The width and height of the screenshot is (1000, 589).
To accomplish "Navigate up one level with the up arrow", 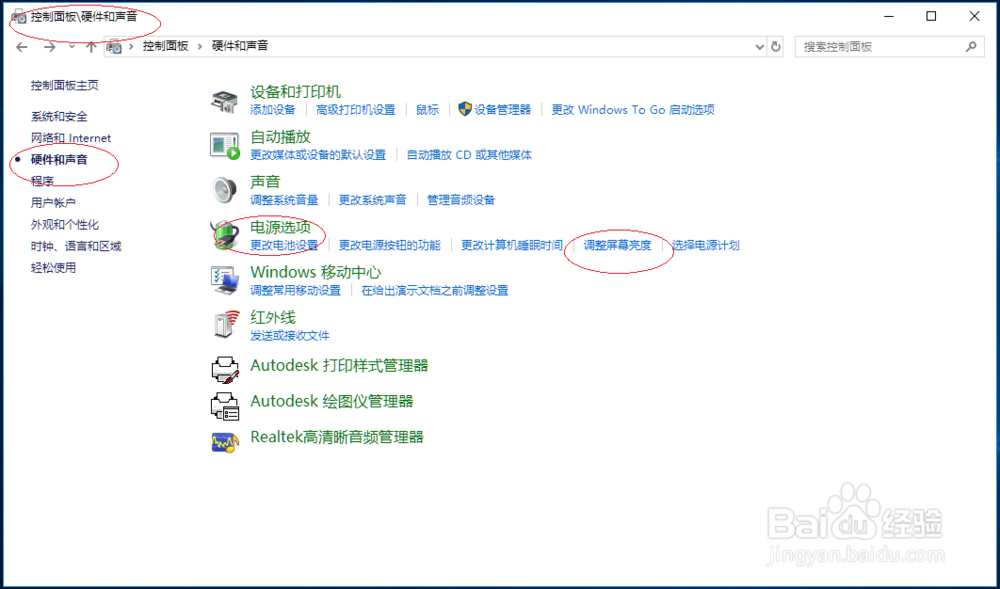I will 91,46.
